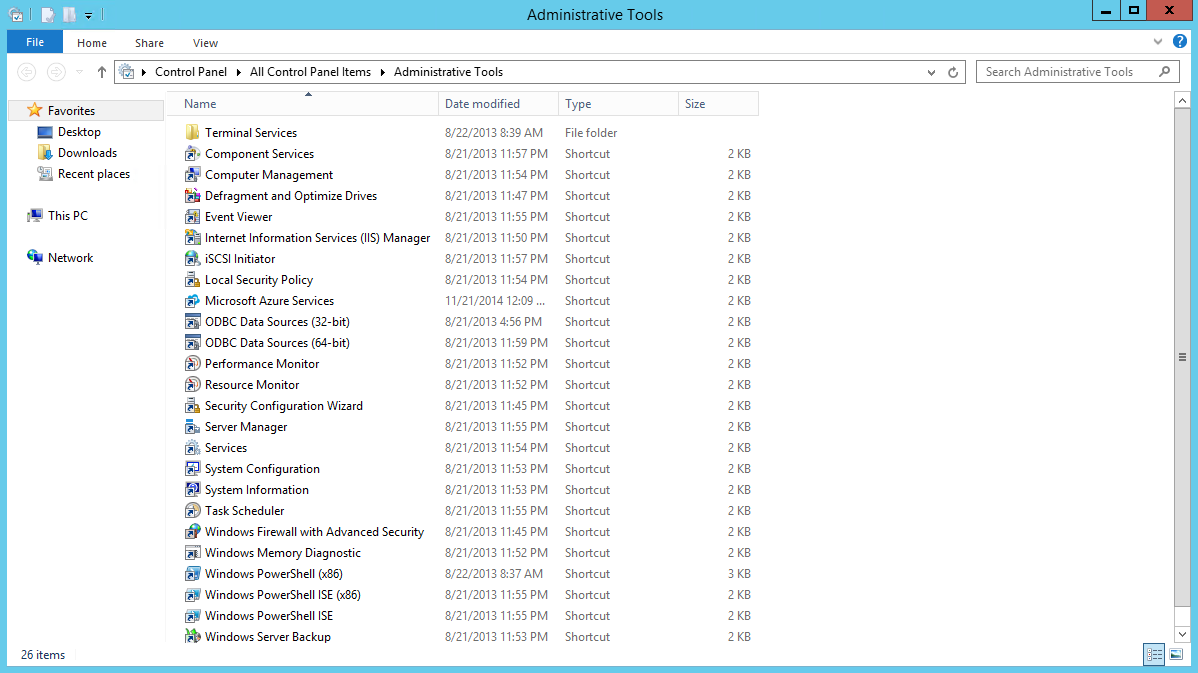This screenshot has width=1198, height=673.
Task: Click the vertical scrollbar down arrow
Action: 1182,635
